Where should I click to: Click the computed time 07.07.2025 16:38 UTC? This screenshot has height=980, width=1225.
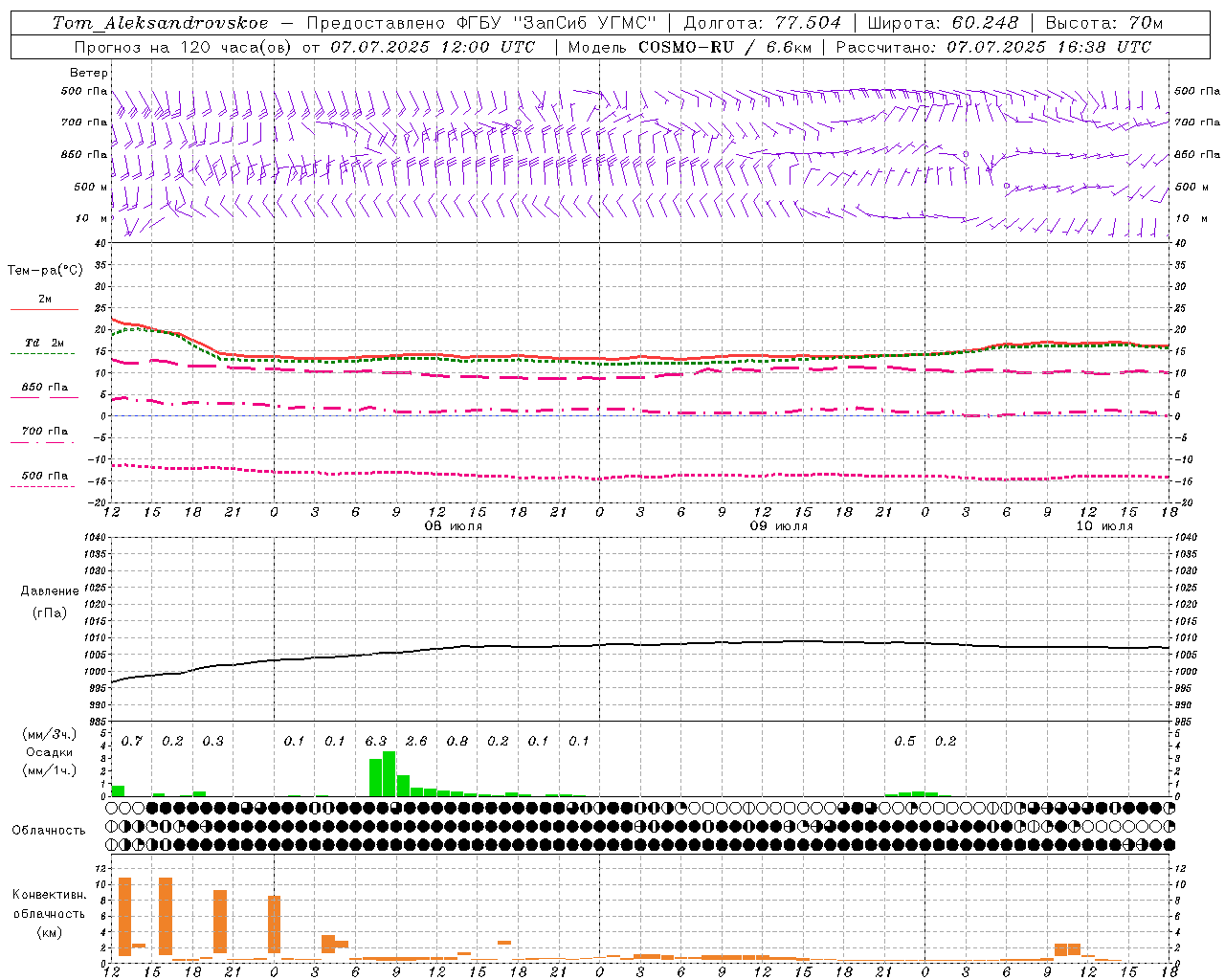coord(1049,47)
